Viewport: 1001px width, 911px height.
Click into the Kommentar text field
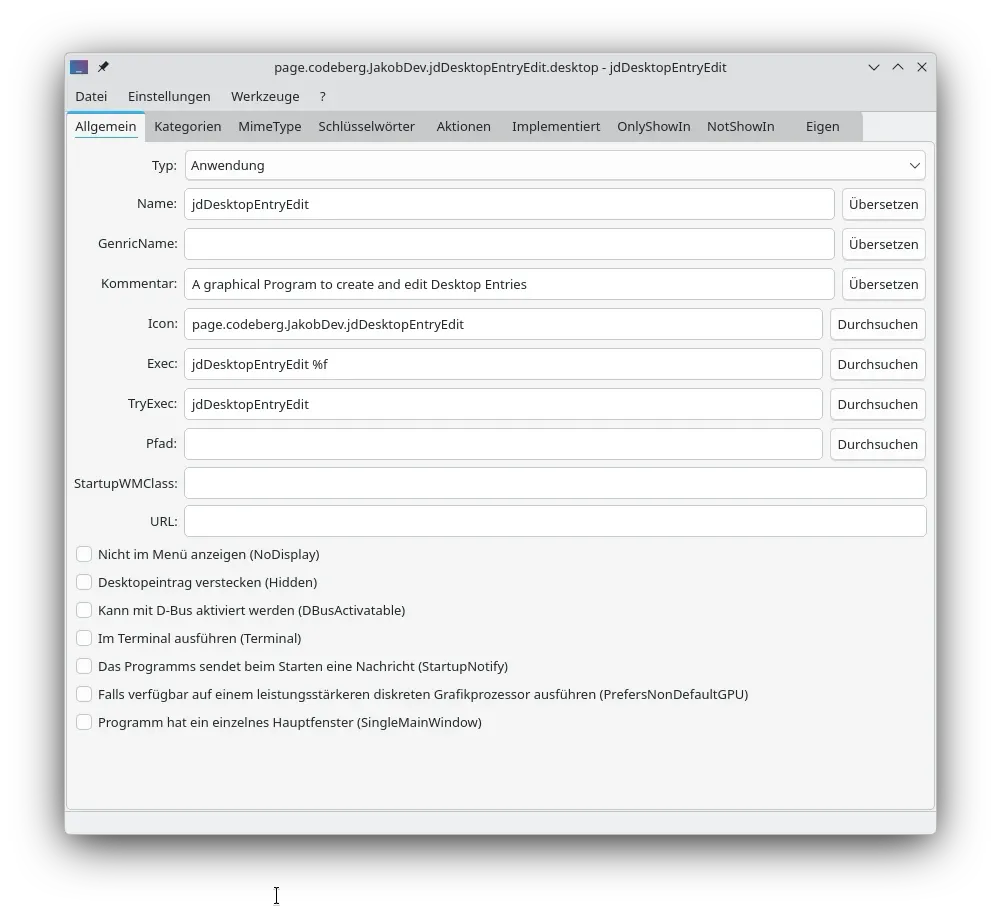[x=509, y=284]
